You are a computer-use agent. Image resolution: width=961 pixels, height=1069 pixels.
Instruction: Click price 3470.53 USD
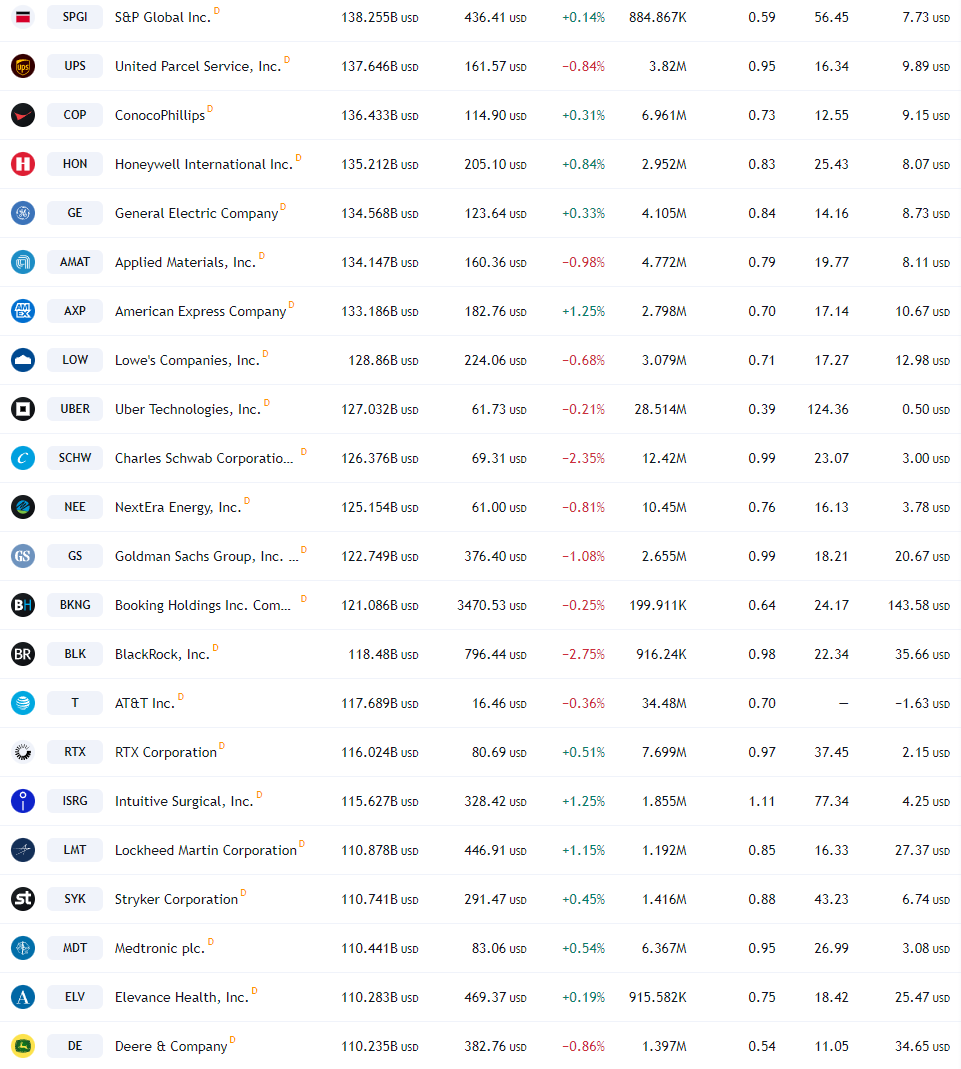tap(491, 605)
